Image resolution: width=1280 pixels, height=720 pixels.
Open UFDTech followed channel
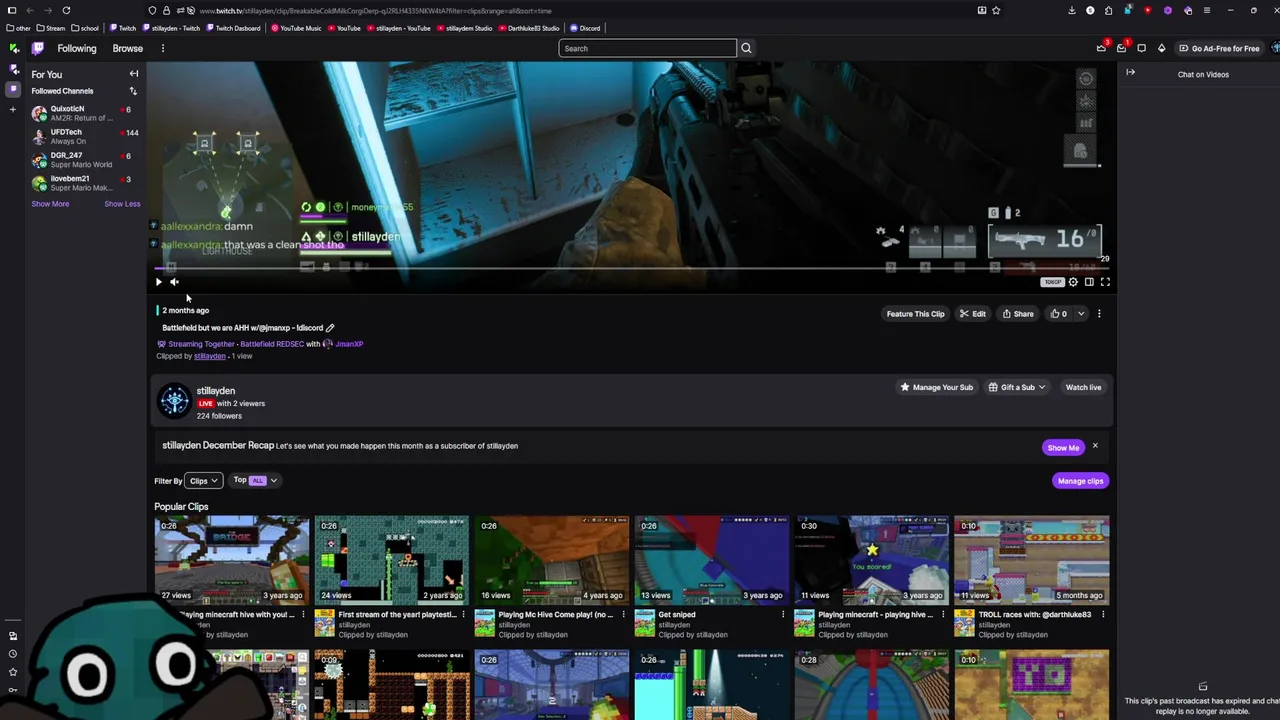click(x=85, y=136)
